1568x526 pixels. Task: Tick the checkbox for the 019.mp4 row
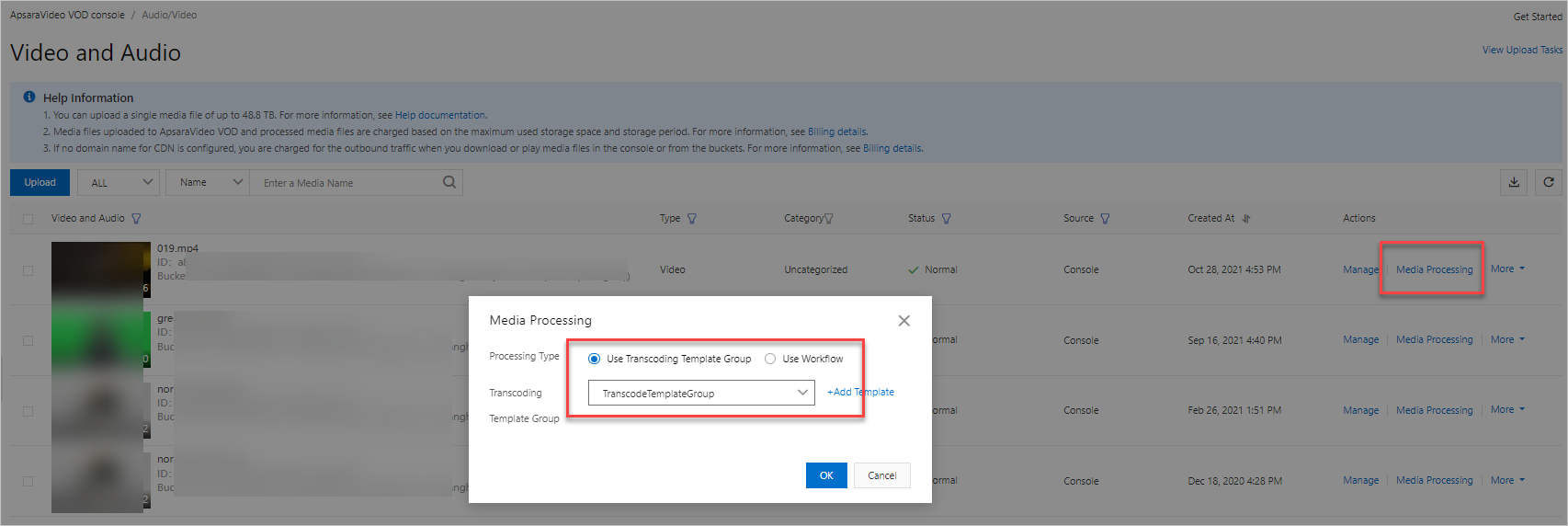coord(28,270)
